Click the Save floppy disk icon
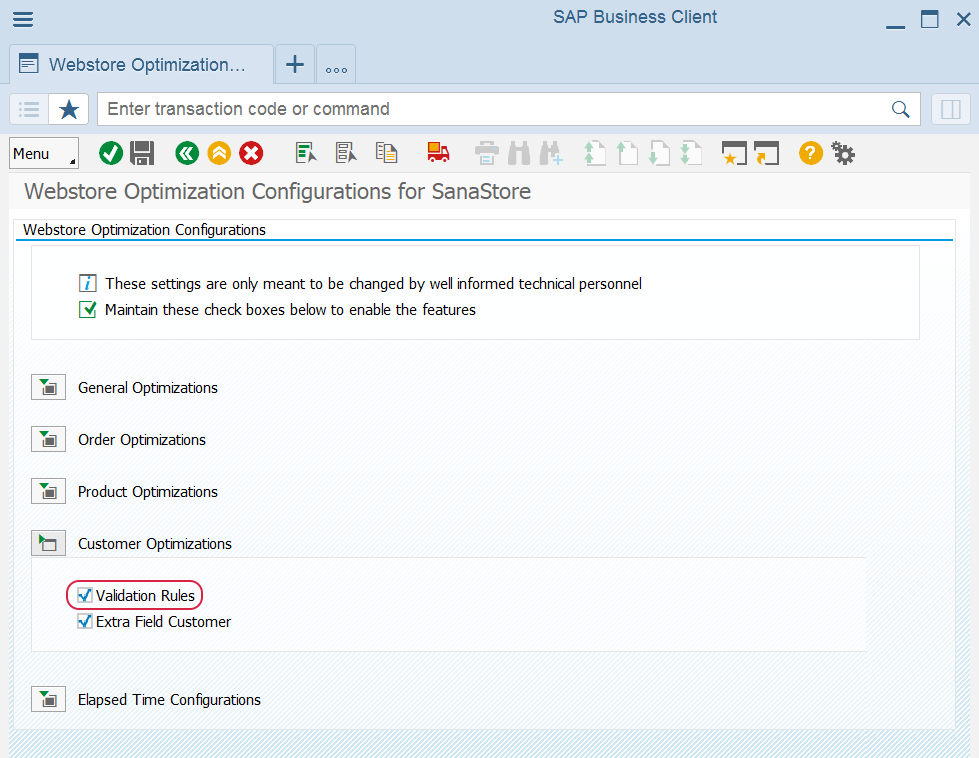 142,153
